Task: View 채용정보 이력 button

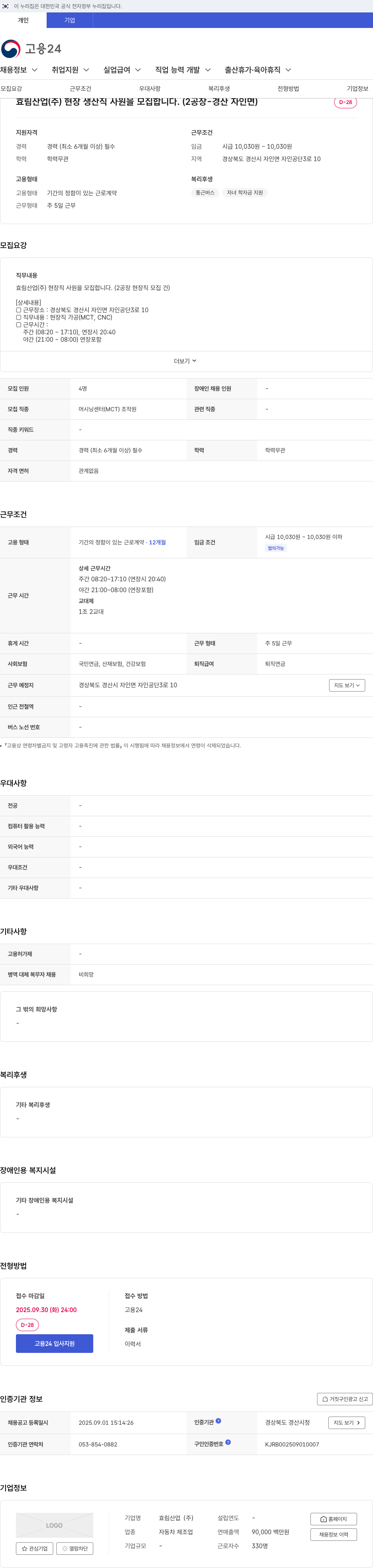Action: click(333, 1535)
